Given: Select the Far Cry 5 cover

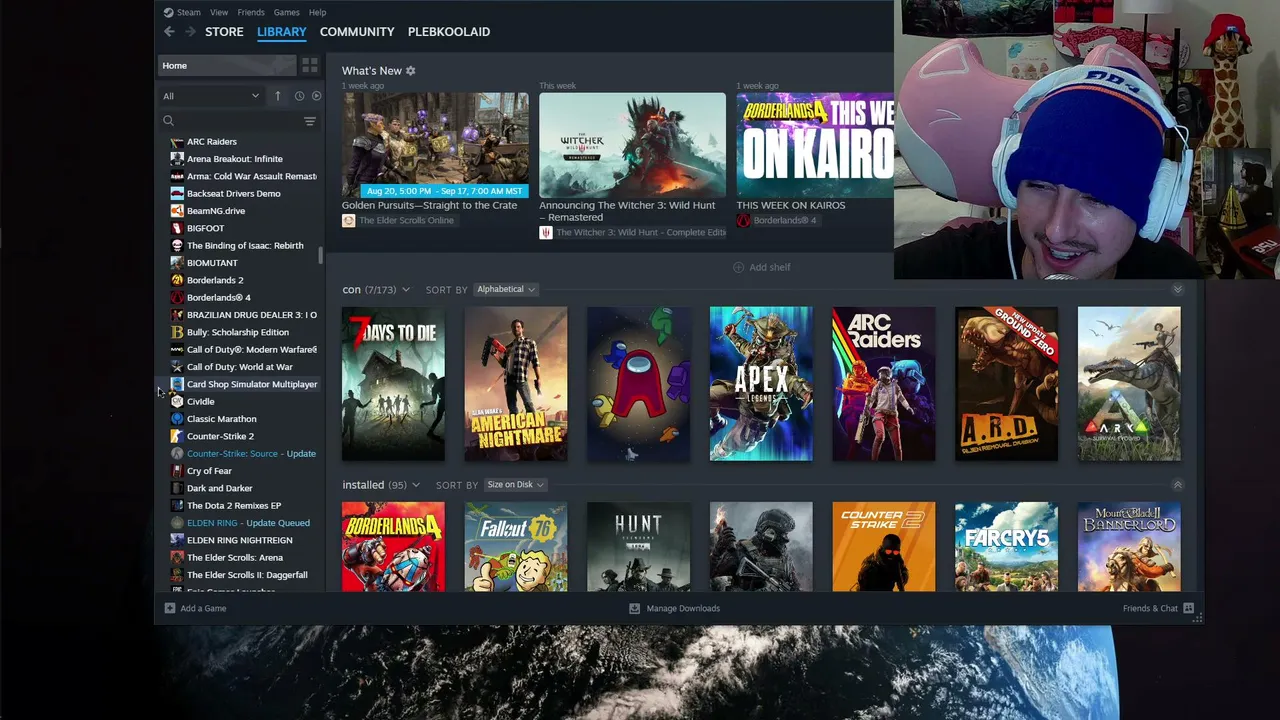Looking at the screenshot, I should (x=1006, y=547).
